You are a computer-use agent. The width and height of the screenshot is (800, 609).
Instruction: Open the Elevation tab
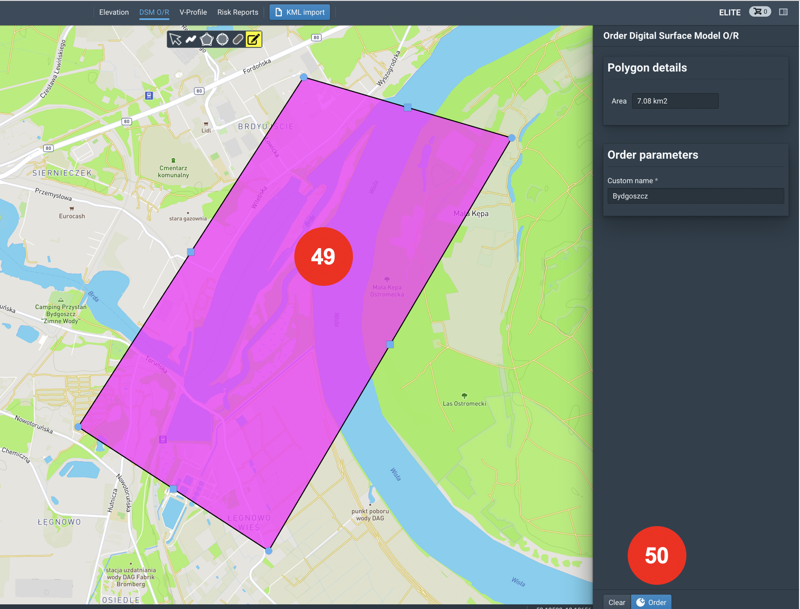coord(114,13)
